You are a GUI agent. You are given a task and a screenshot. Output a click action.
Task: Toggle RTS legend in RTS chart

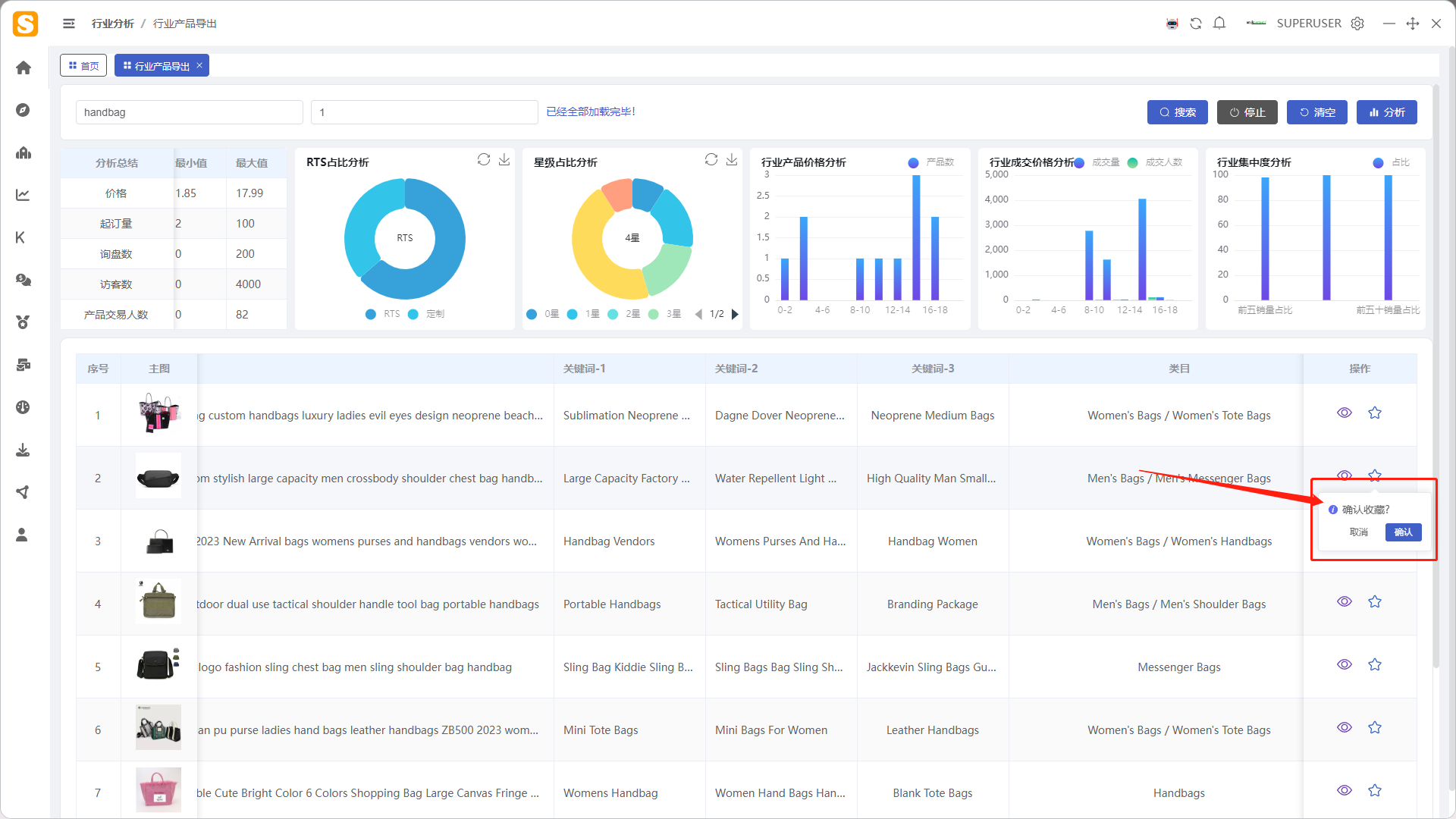[383, 314]
